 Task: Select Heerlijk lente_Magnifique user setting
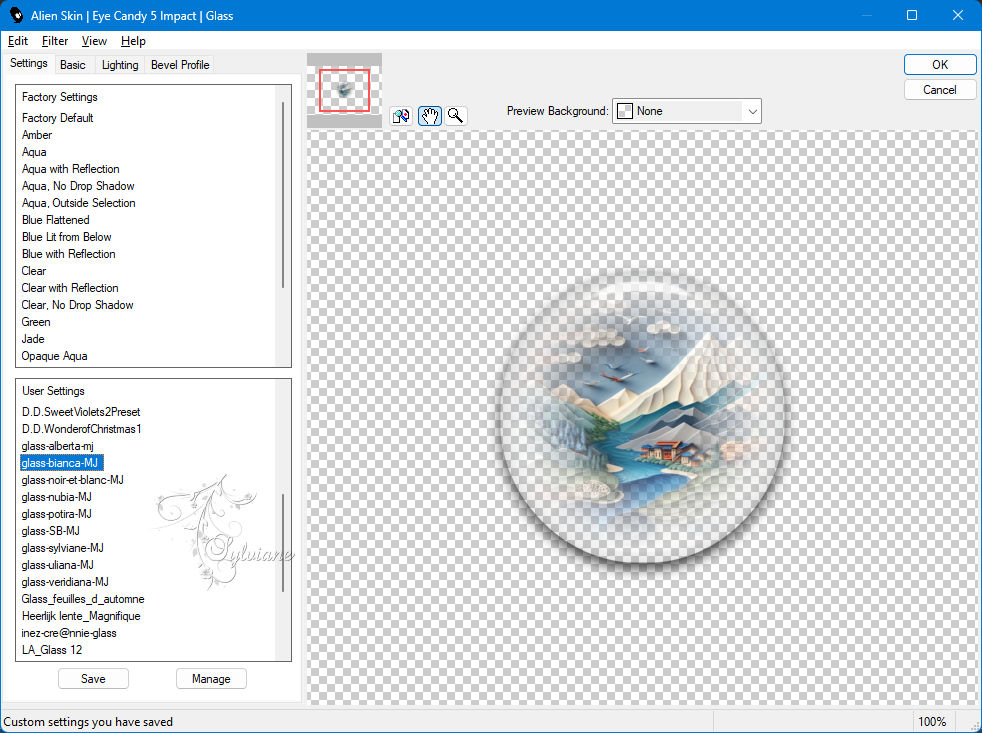[x=81, y=616]
